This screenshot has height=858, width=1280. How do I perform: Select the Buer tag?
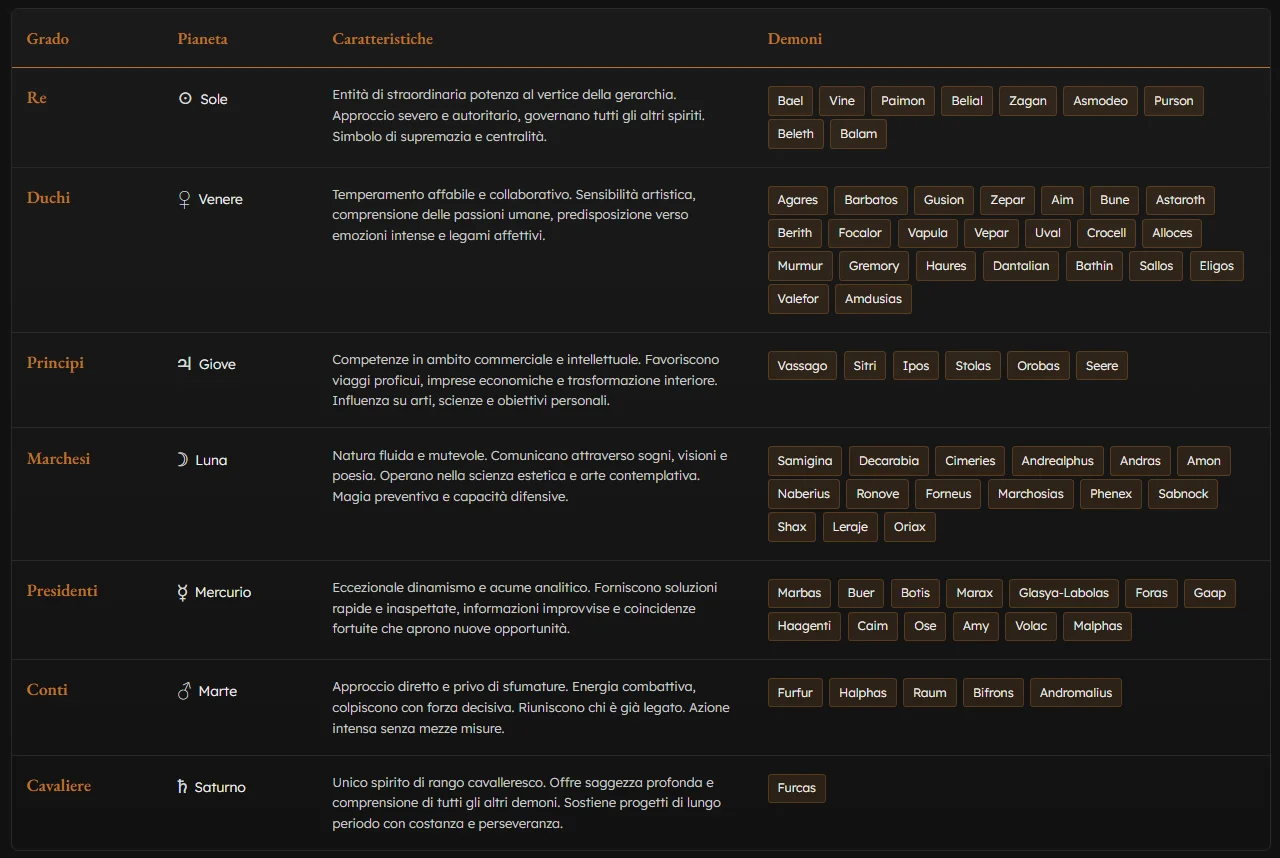(x=861, y=593)
